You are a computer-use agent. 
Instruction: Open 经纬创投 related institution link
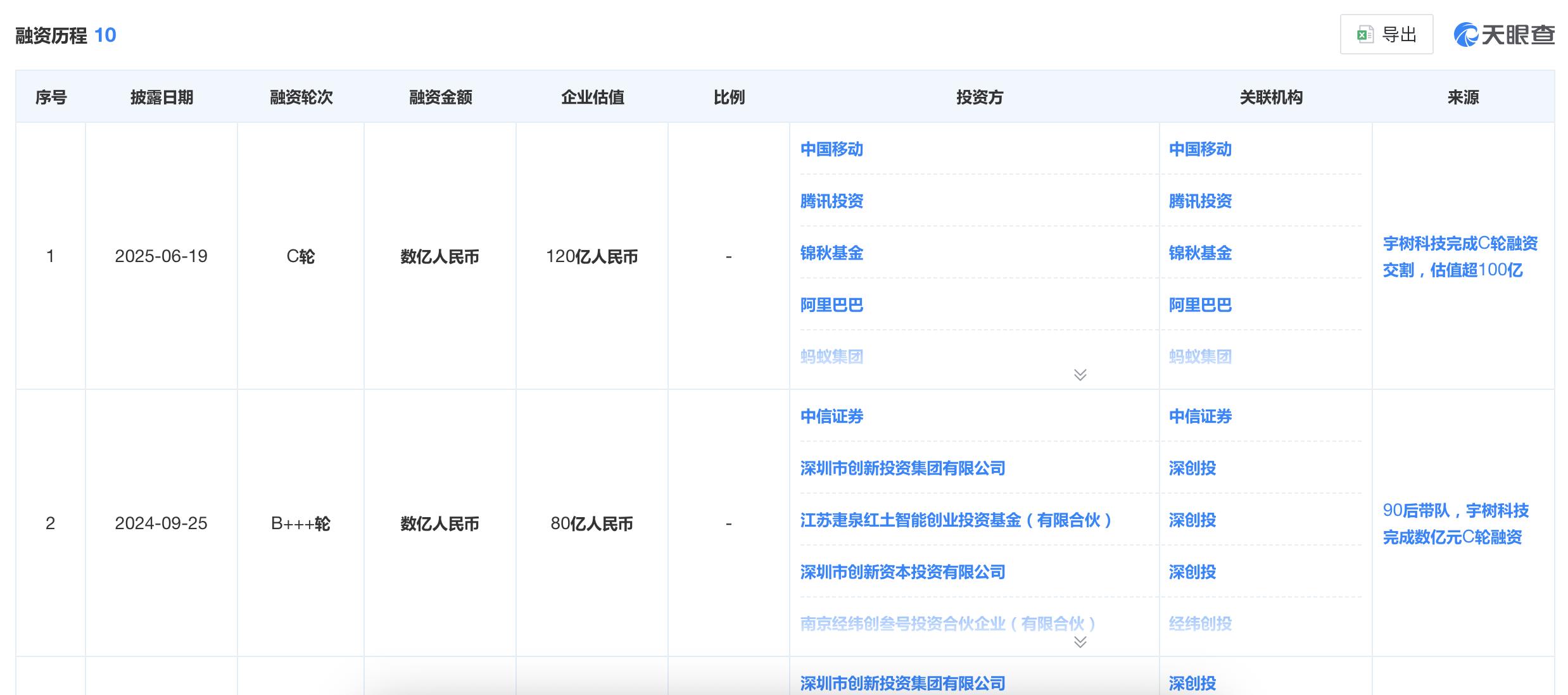[x=1200, y=624]
